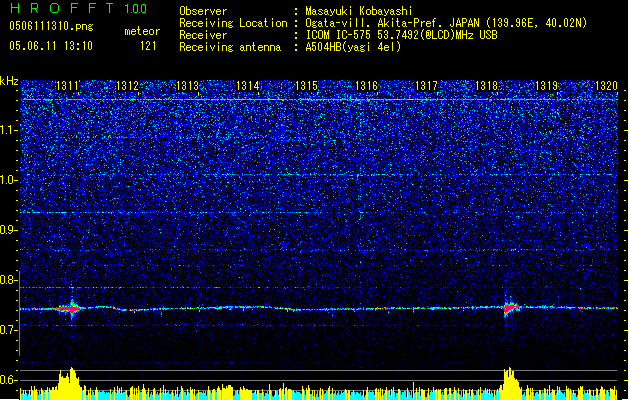Click observer name Masayuki Kobayashi

pyautogui.click(x=359, y=11)
